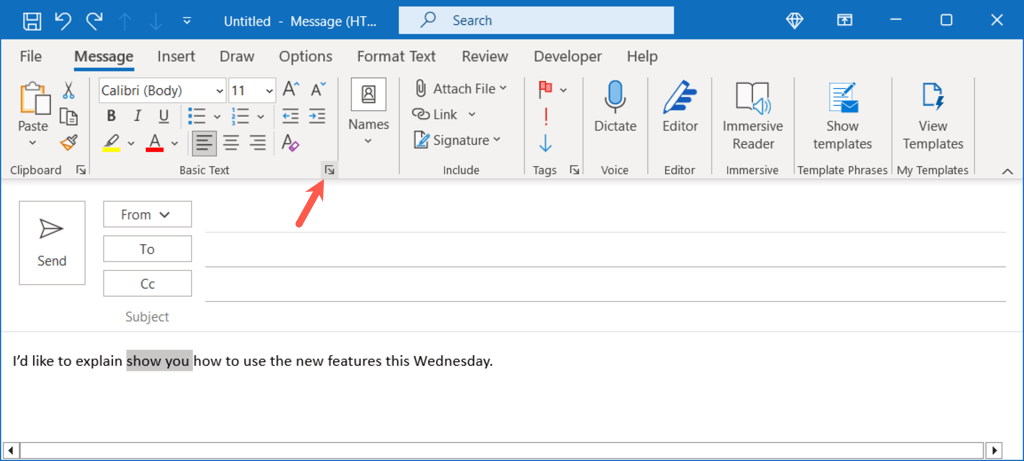Apply bulleted list
1024x461 pixels.
pos(197,116)
